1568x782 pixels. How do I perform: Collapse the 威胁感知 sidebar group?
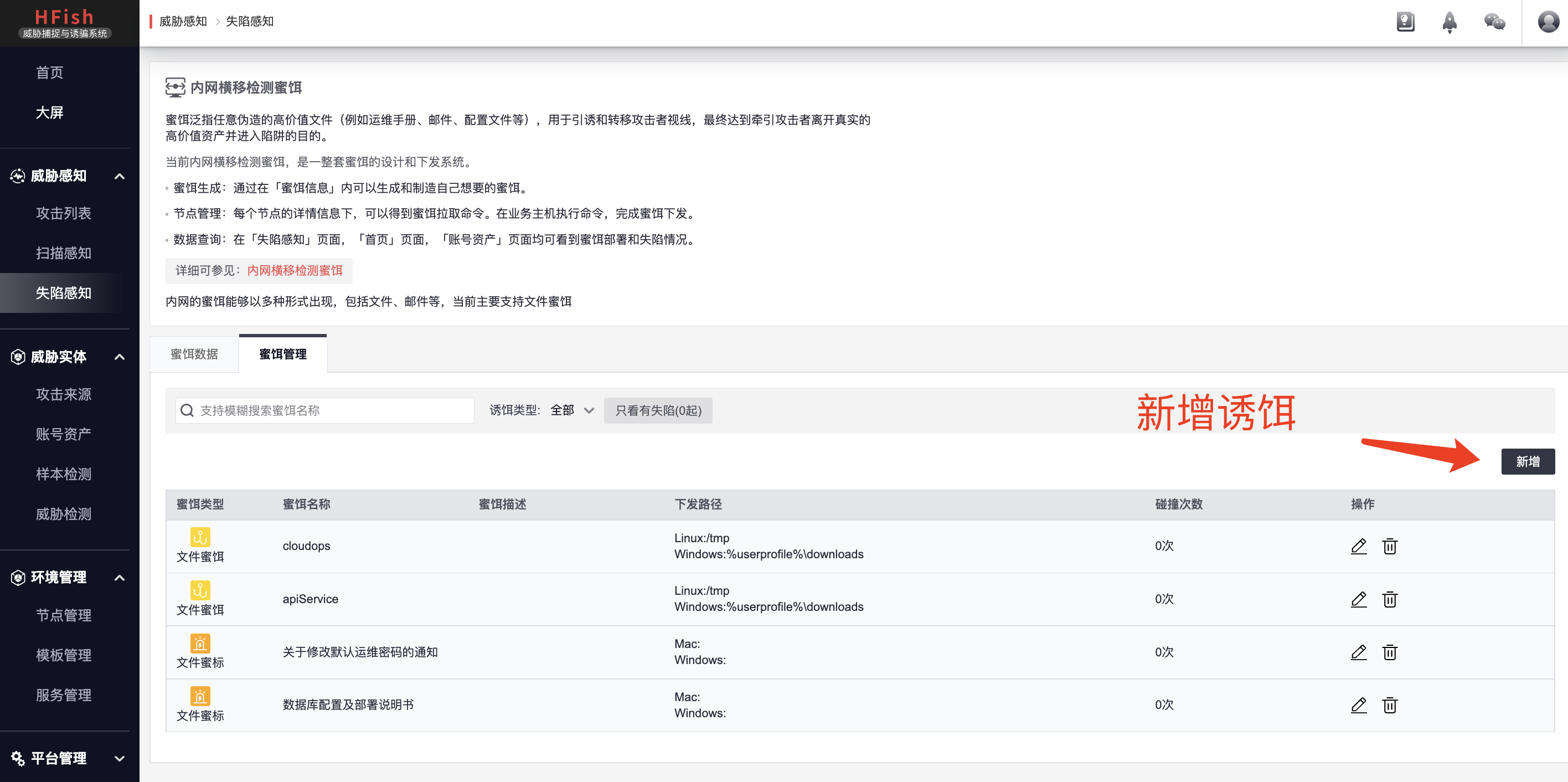[x=119, y=176]
